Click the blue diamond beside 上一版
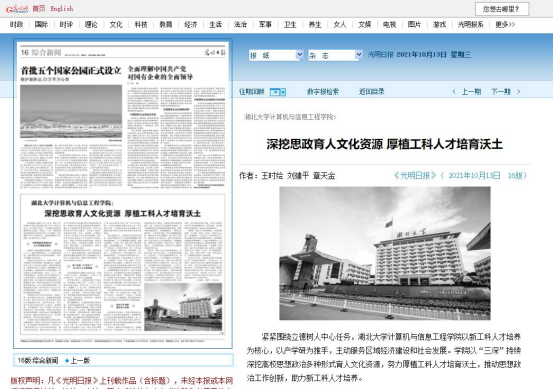The height and width of the screenshot is (390, 553). (x=67, y=360)
